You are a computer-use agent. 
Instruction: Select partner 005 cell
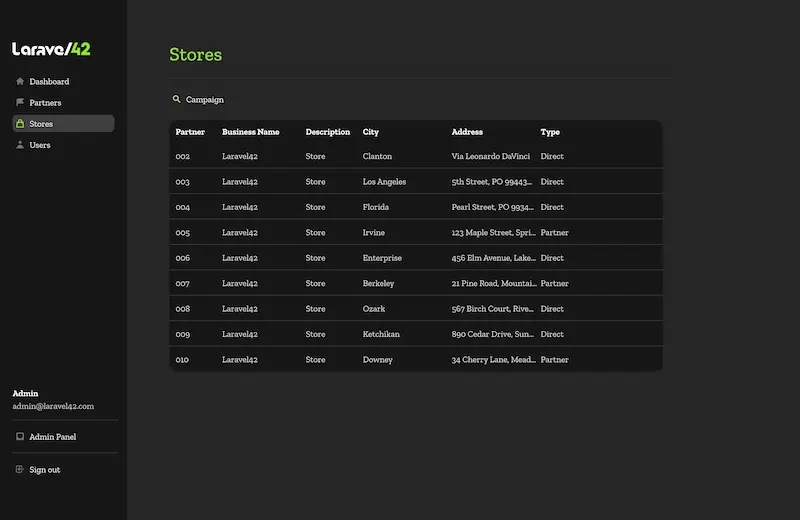tap(183, 233)
